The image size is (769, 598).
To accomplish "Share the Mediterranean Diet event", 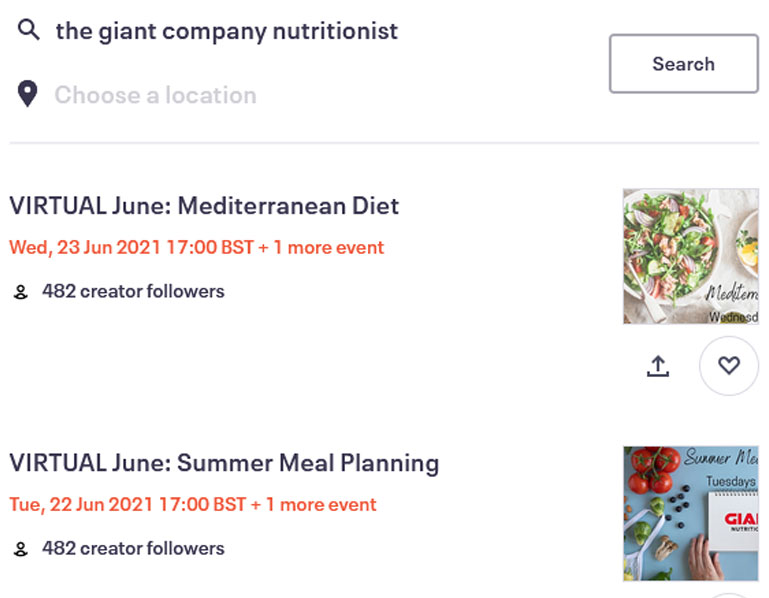I will coord(657,367).
